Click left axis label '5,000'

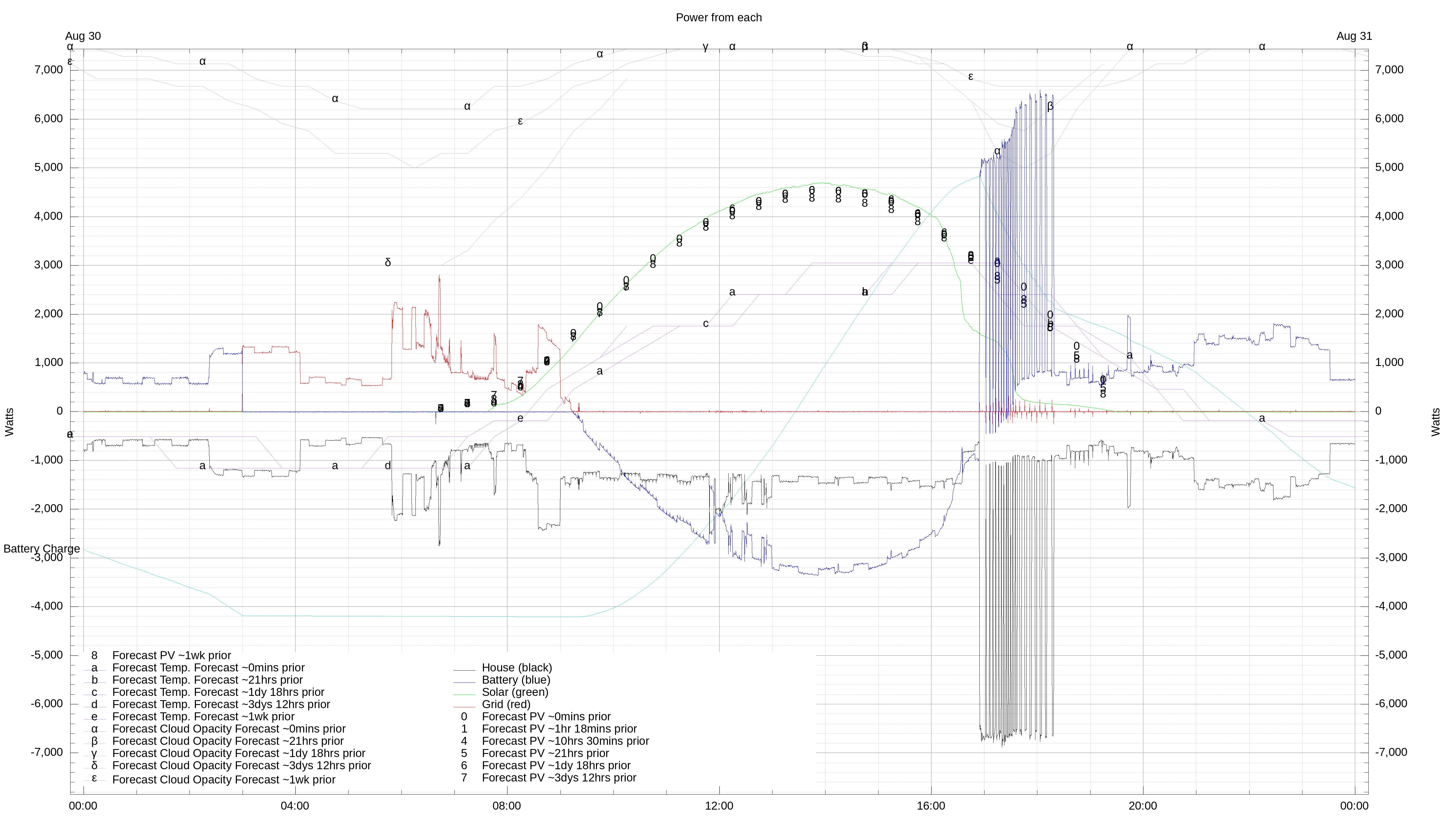49,167
